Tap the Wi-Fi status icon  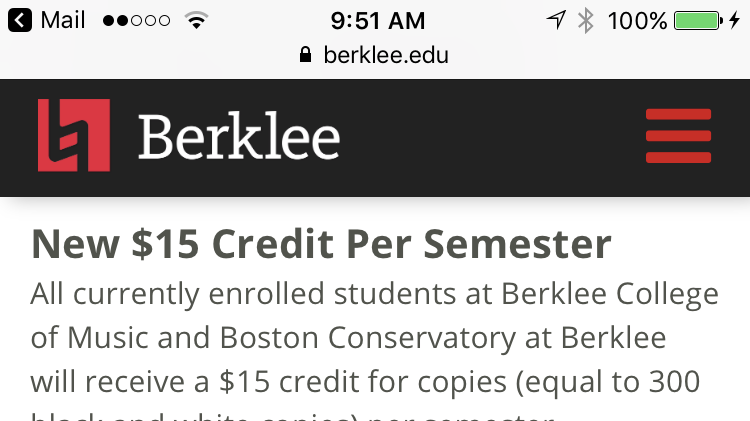point(196,20)
